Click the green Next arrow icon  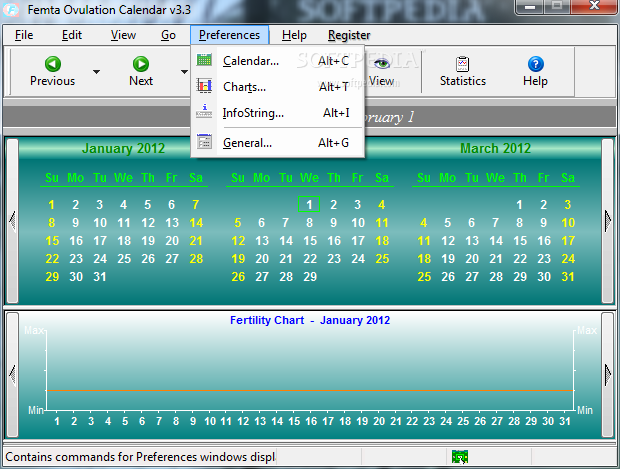[141, 64]
